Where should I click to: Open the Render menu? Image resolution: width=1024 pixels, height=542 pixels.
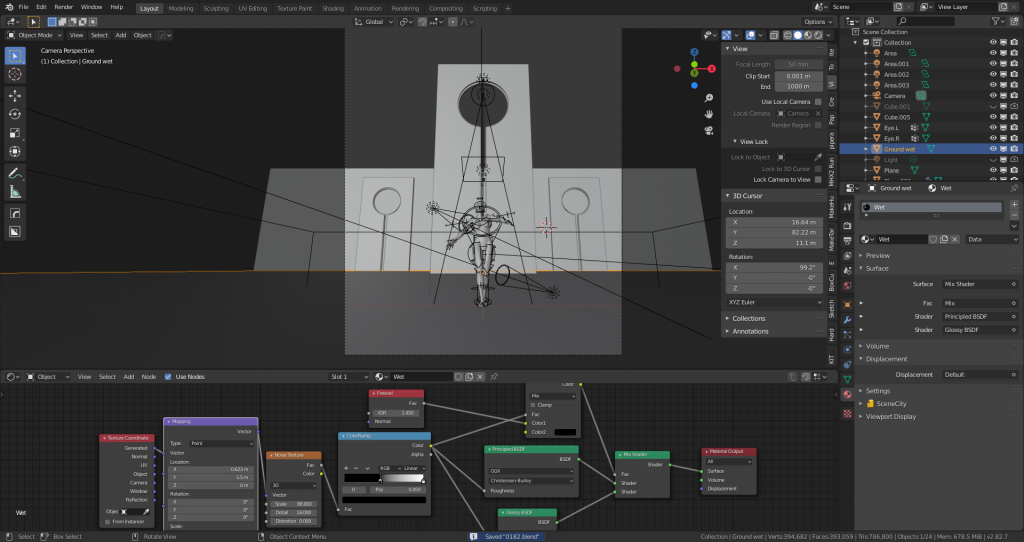click(x=63, y=7)
